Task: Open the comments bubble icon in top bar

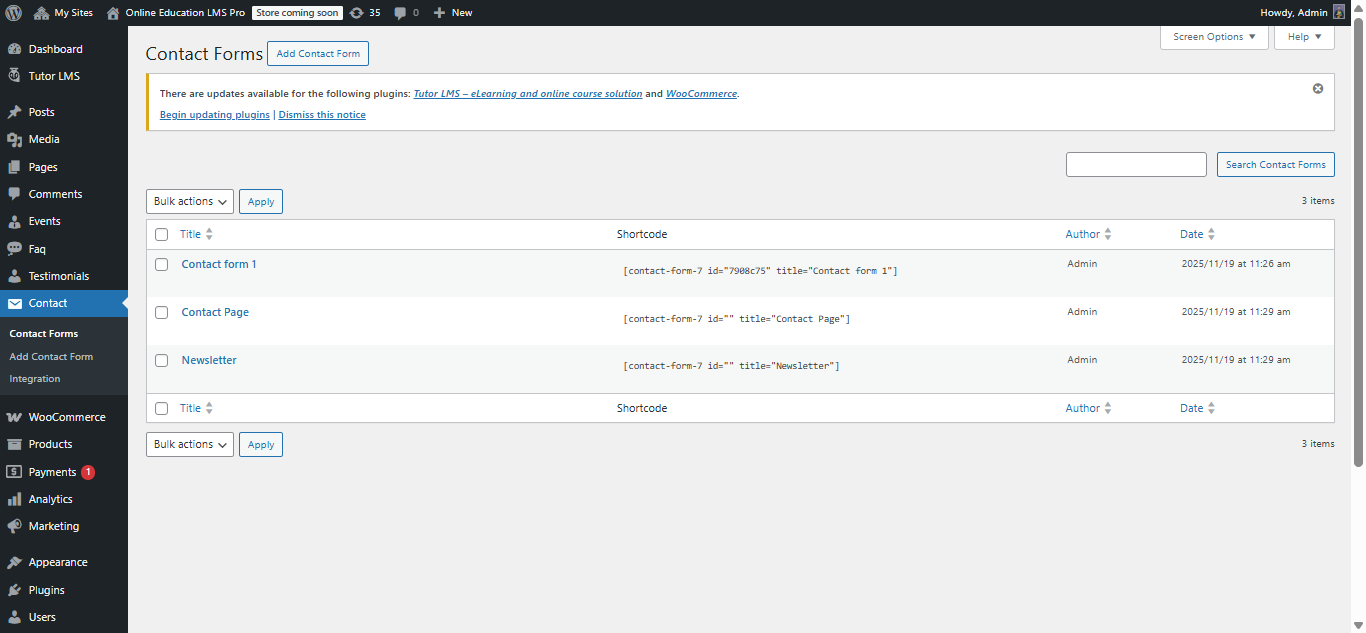Action: (x=399, y=12)
